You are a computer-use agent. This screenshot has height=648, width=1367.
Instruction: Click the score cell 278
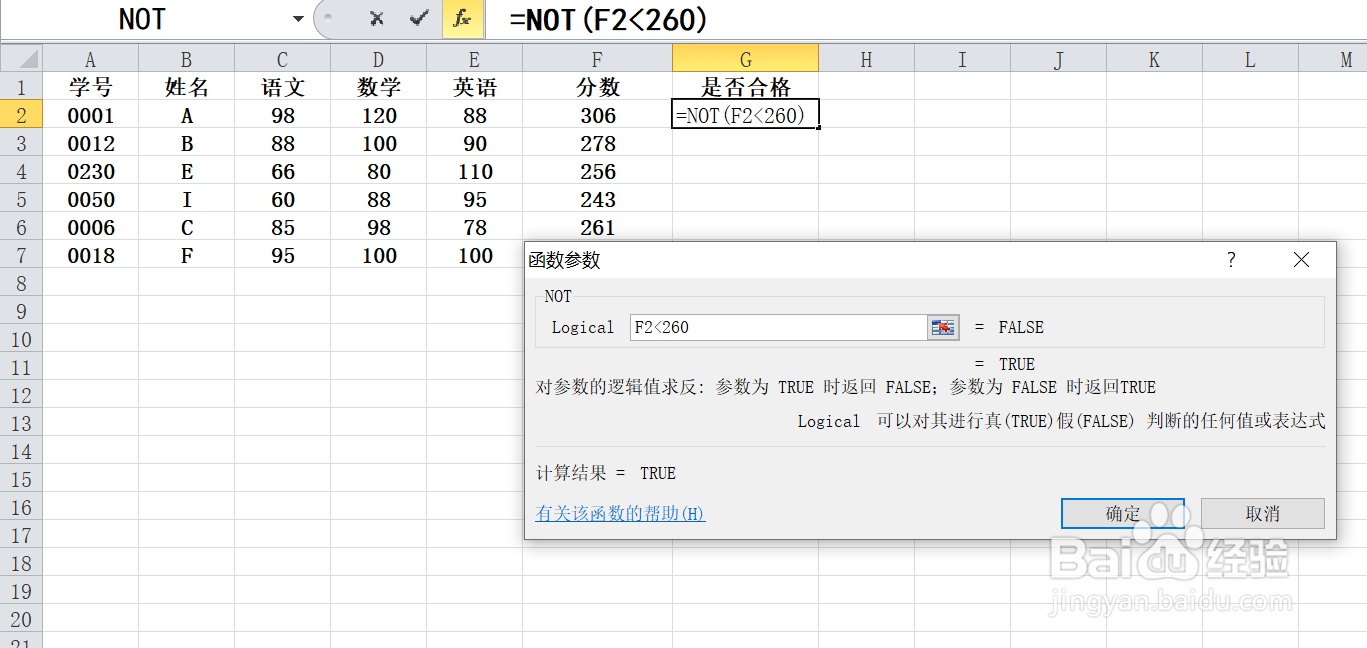(597, 143)
